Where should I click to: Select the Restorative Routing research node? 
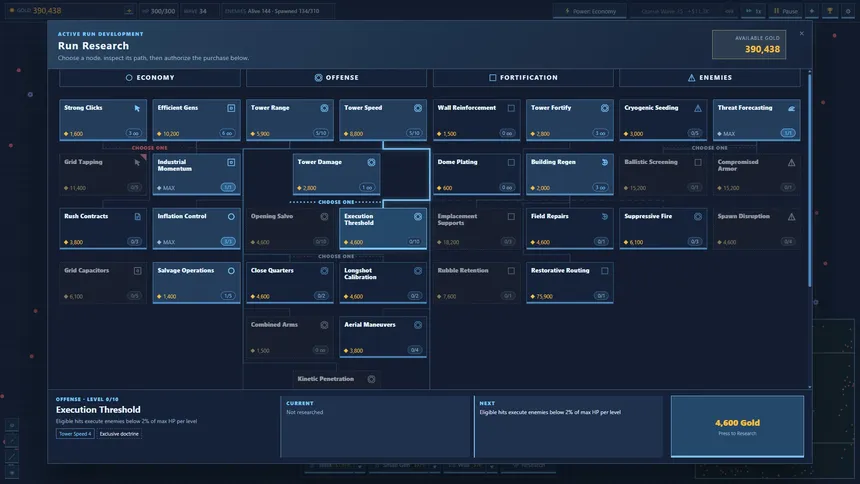click(570, 283)
